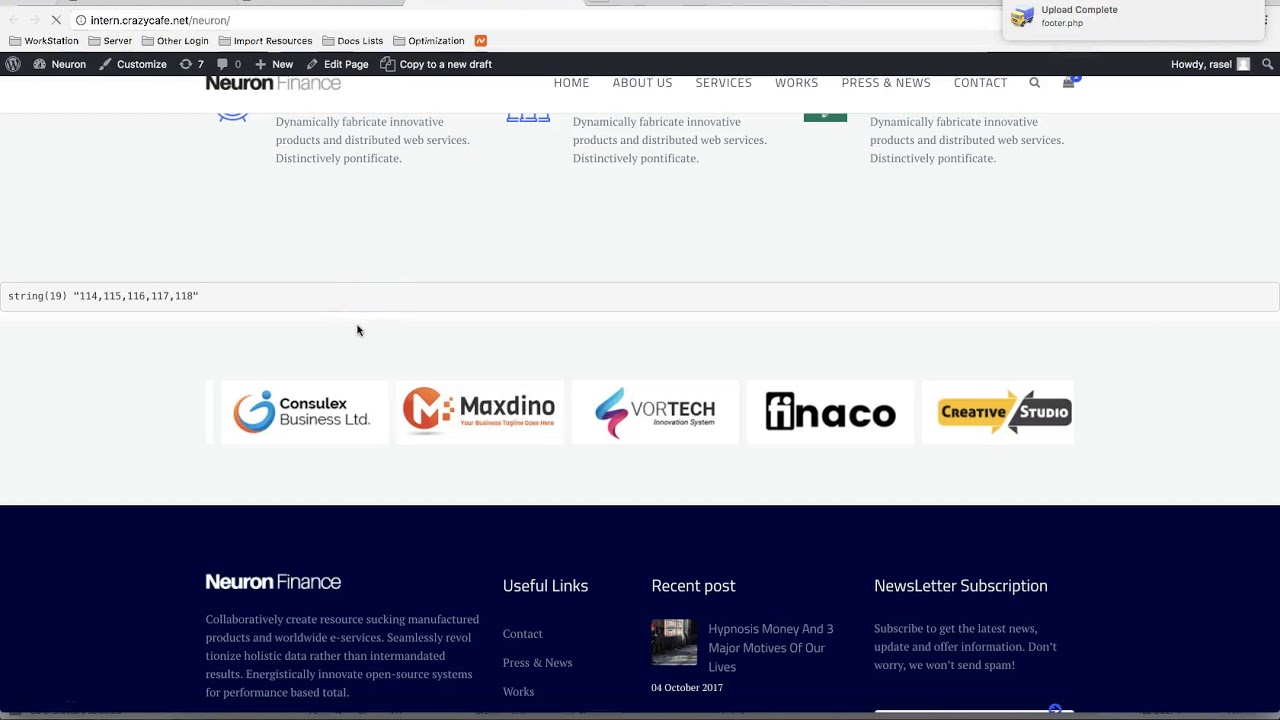Click the updates icon showing 7
The height and width of the screenshot is (720, 1280).
click(x=191, y=64)
